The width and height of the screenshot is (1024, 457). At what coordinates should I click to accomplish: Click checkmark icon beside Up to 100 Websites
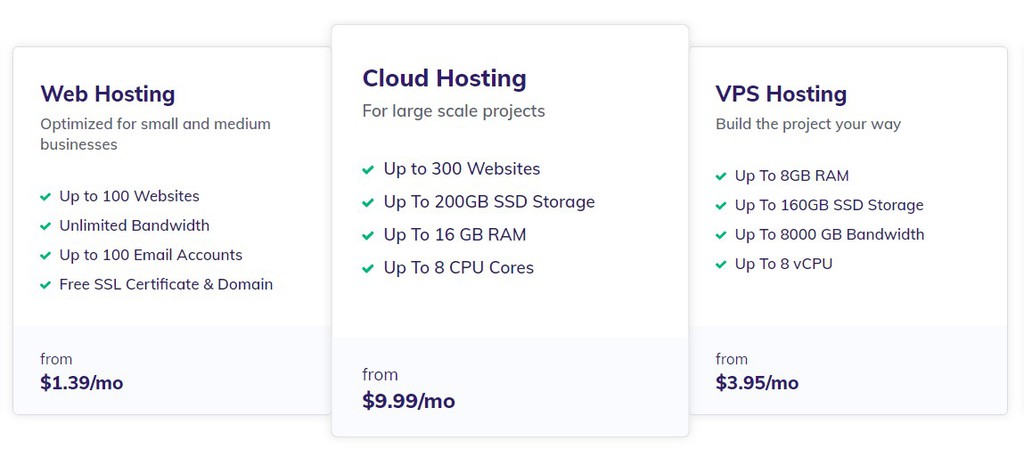[x=45, y=197]
